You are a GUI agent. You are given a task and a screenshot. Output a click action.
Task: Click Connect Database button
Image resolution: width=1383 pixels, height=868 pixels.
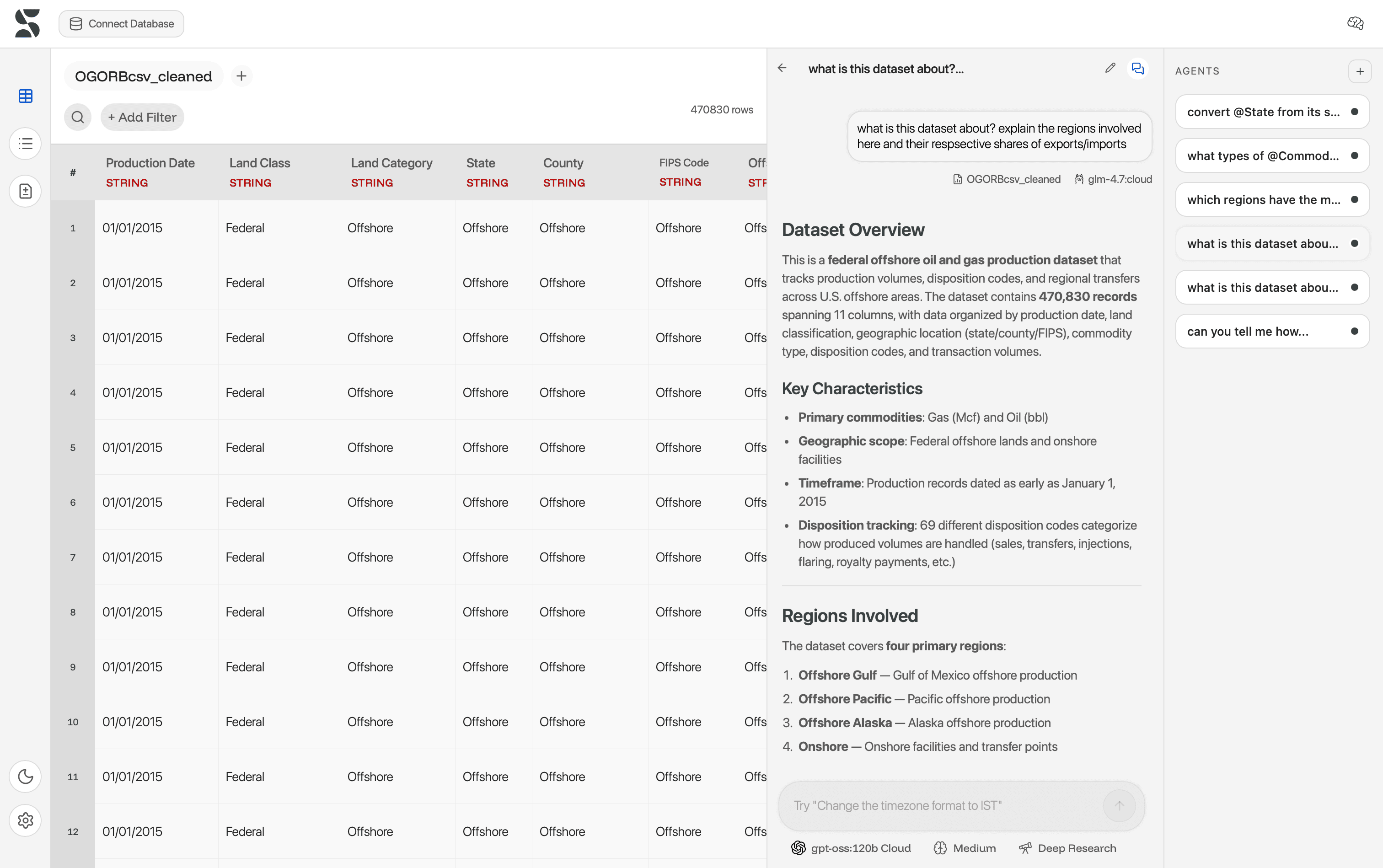point(121,23)
